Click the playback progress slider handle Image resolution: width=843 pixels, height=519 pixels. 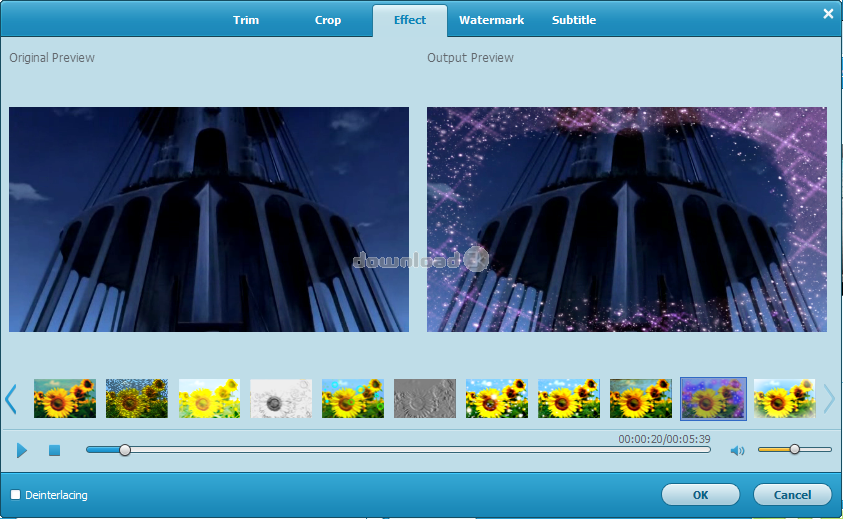[125, 450]
